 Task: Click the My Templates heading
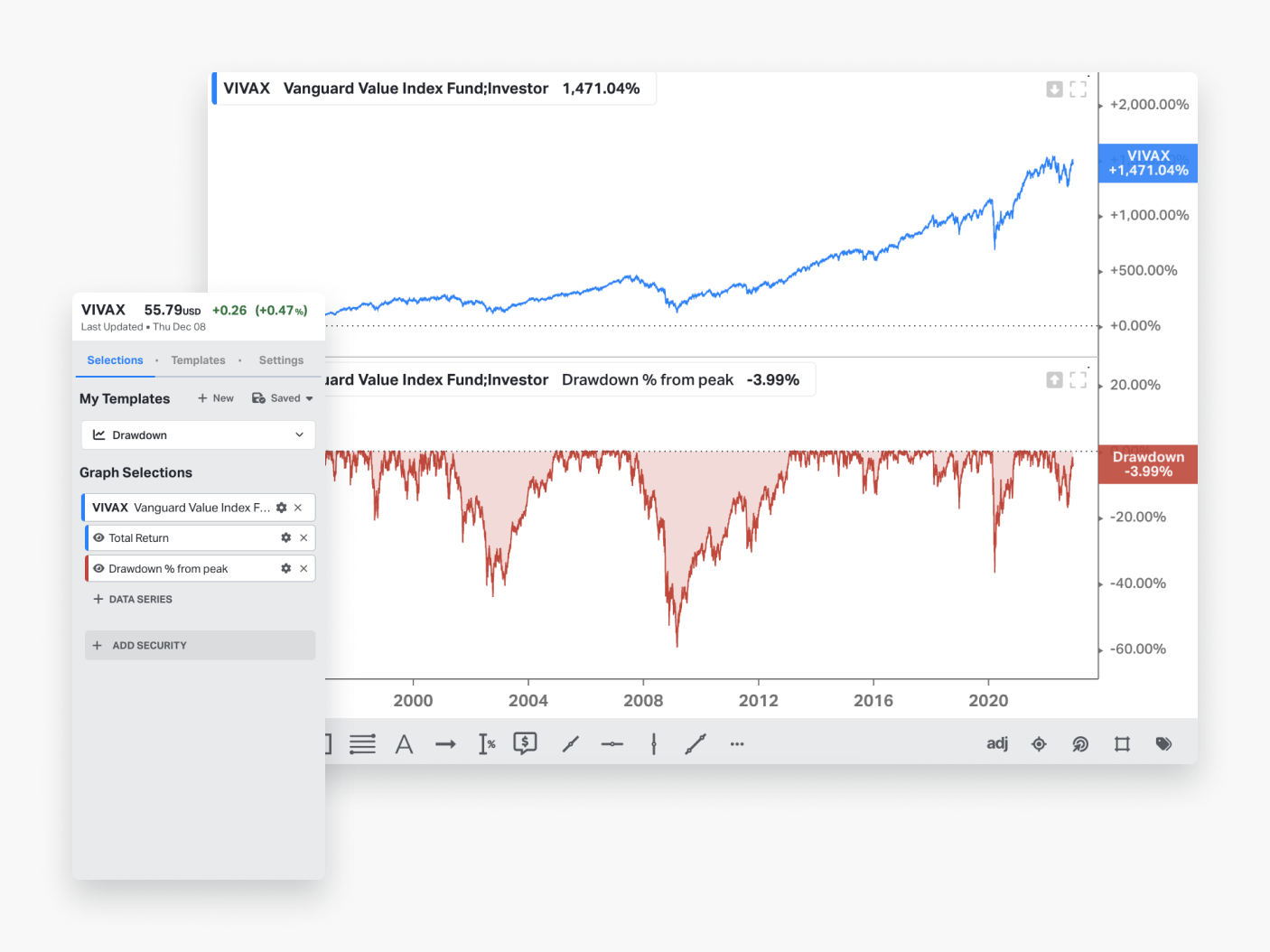tap(125, 398)
